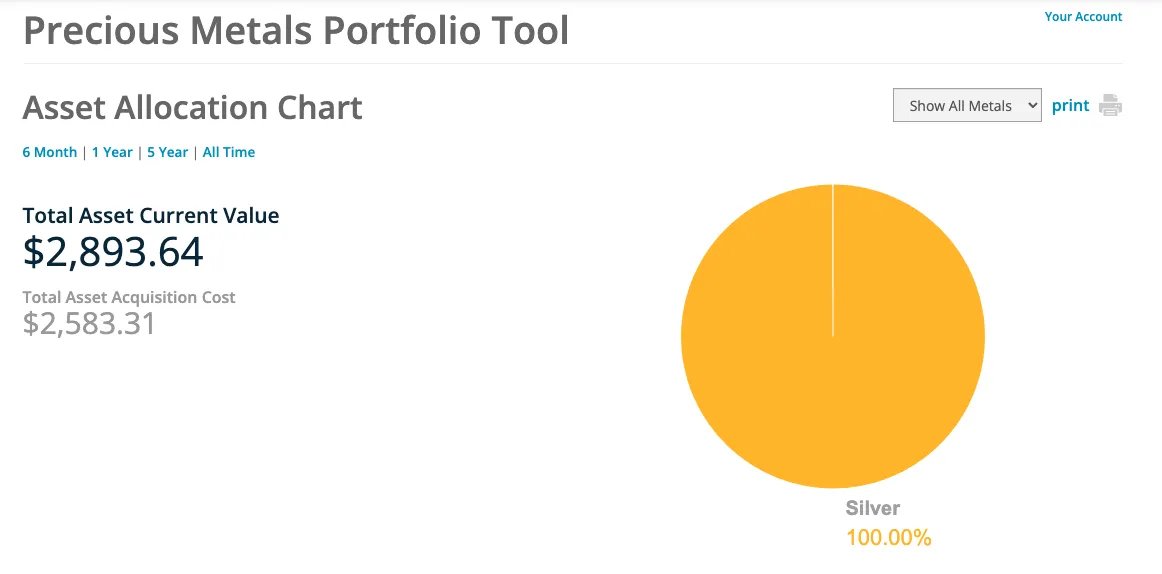
Task: Click the $2,583.31 acquisition cost amount
Action: tap(89, 324)
